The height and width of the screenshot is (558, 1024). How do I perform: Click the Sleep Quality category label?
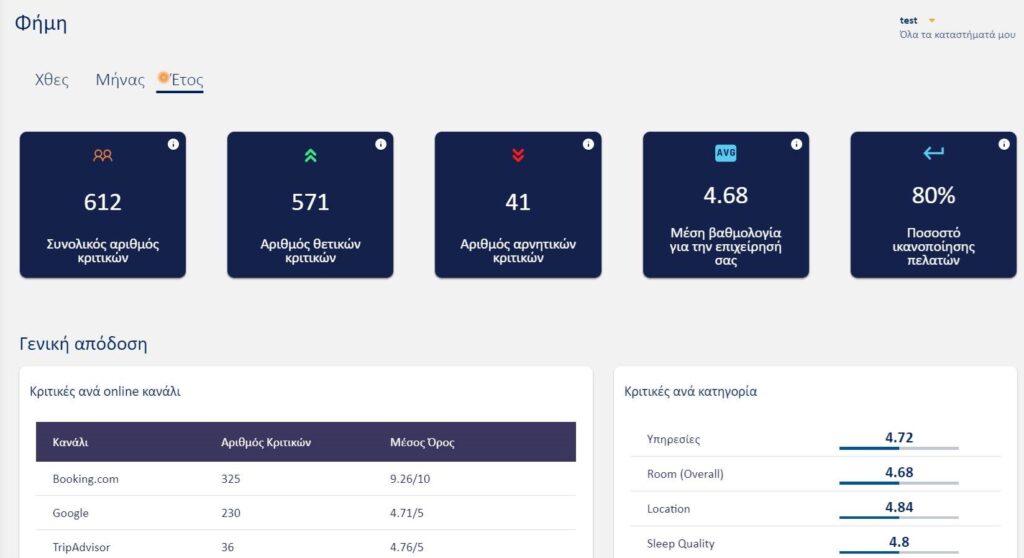[x=680, y=543]
